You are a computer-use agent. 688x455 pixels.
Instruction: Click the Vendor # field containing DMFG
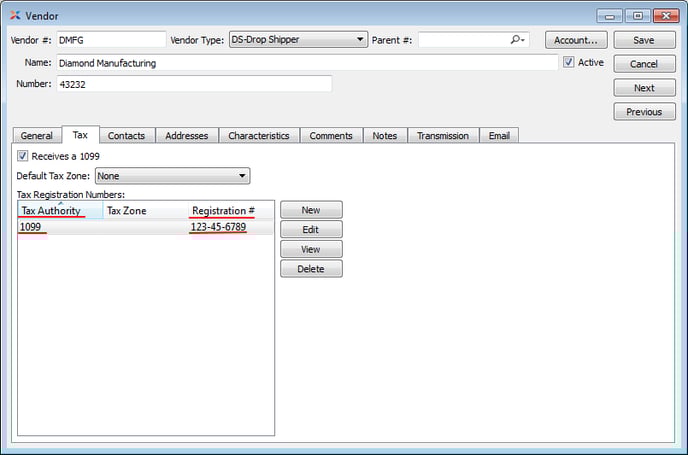click(111, 40)
